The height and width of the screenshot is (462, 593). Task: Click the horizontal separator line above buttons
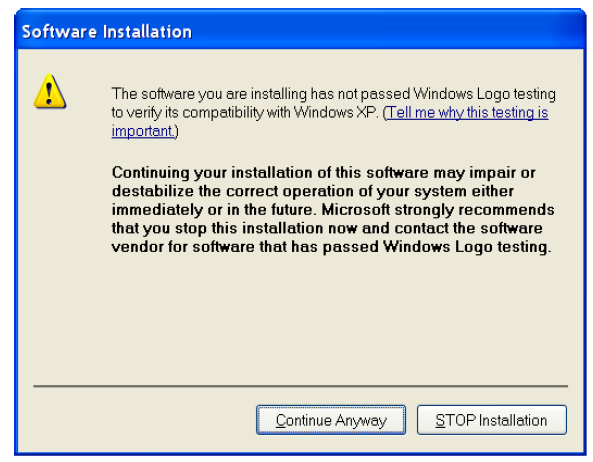click(300, 386)
